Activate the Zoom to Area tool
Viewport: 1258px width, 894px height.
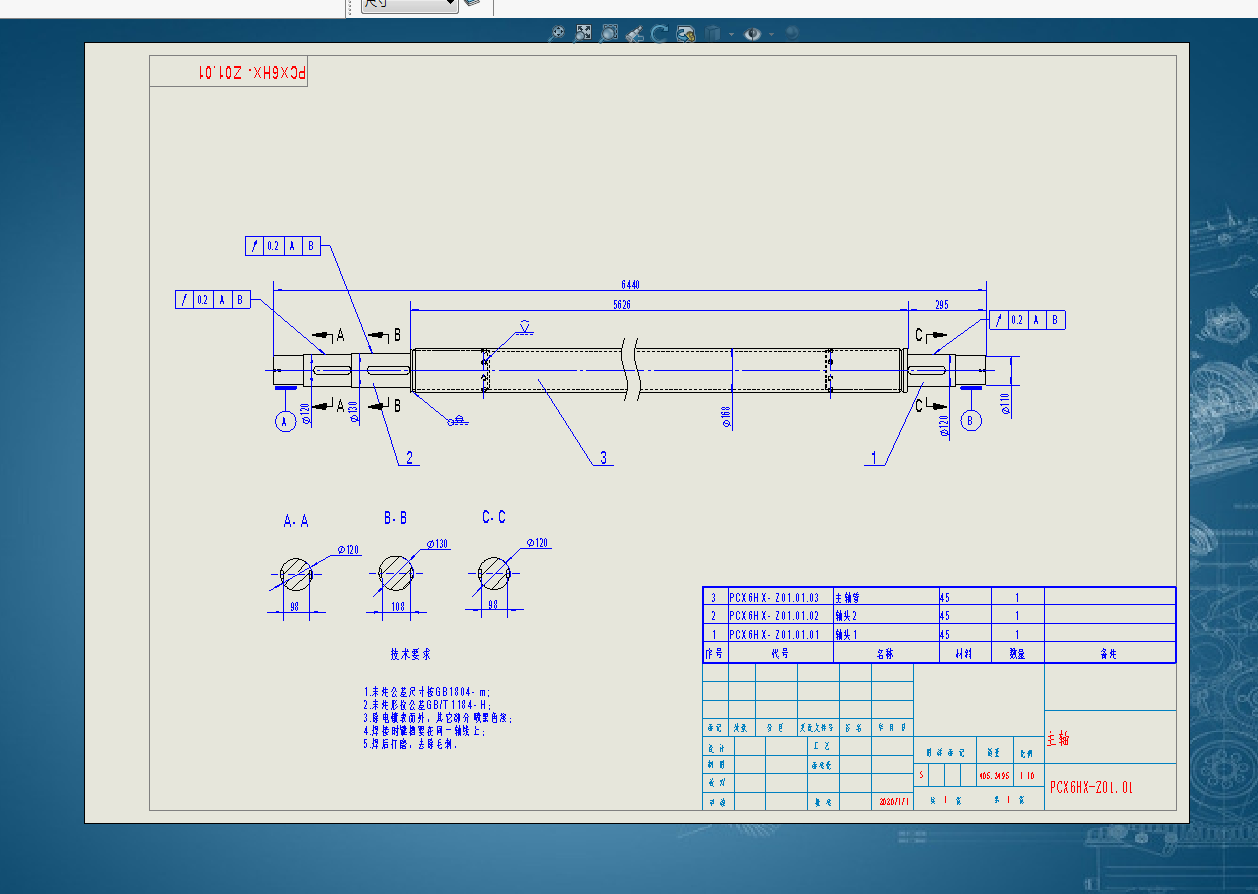583,33
